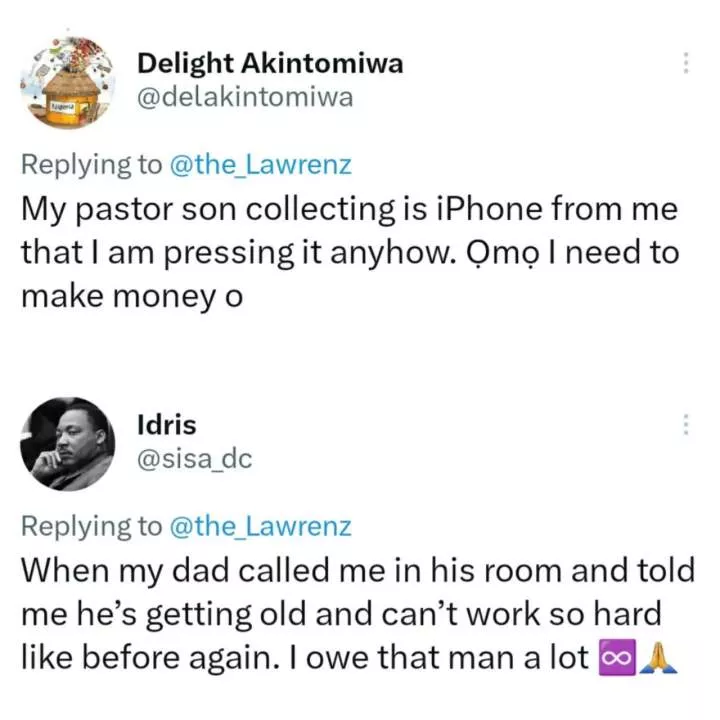Open the tweet about pastor's son iPhone
The image size is (720, 720).
point(350,253)
